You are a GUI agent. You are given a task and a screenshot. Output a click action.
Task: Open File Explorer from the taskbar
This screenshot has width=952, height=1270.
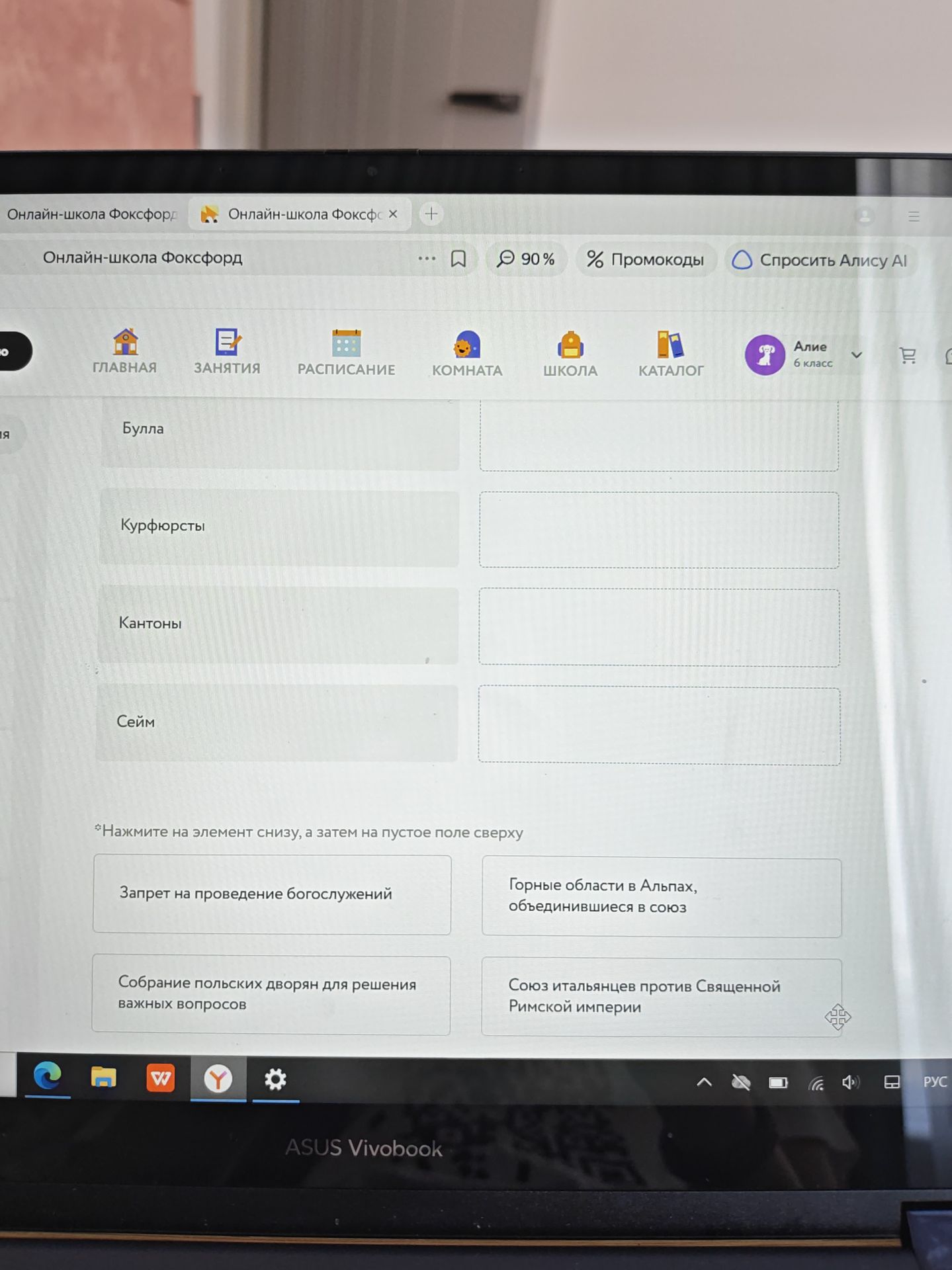[104, 1078]
